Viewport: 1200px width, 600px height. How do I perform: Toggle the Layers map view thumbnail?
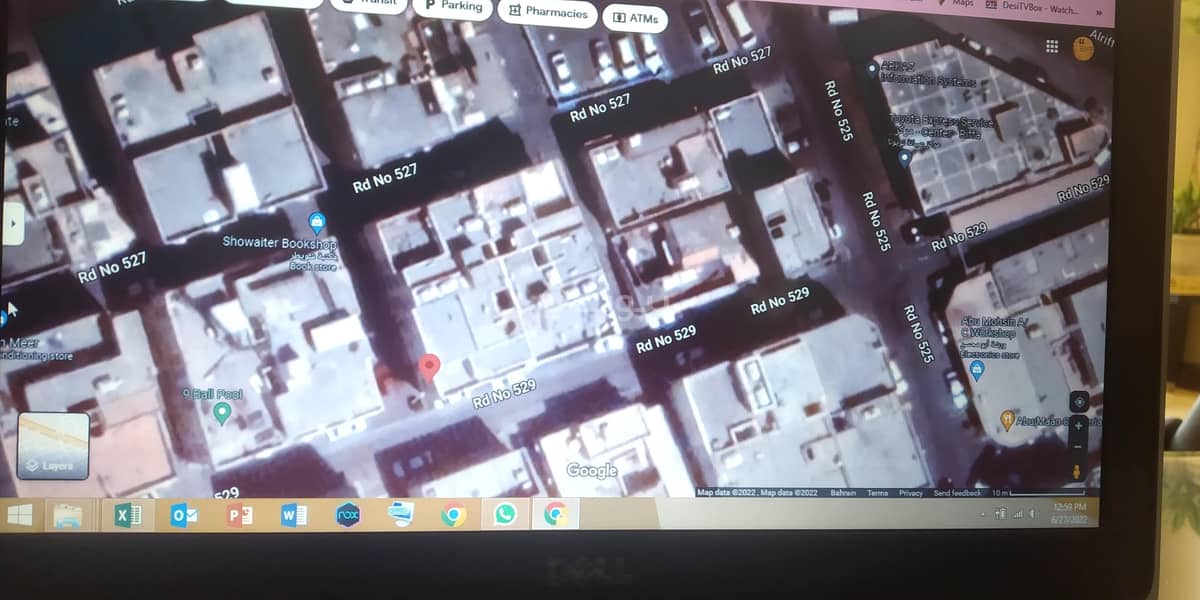tap(53, 446)
